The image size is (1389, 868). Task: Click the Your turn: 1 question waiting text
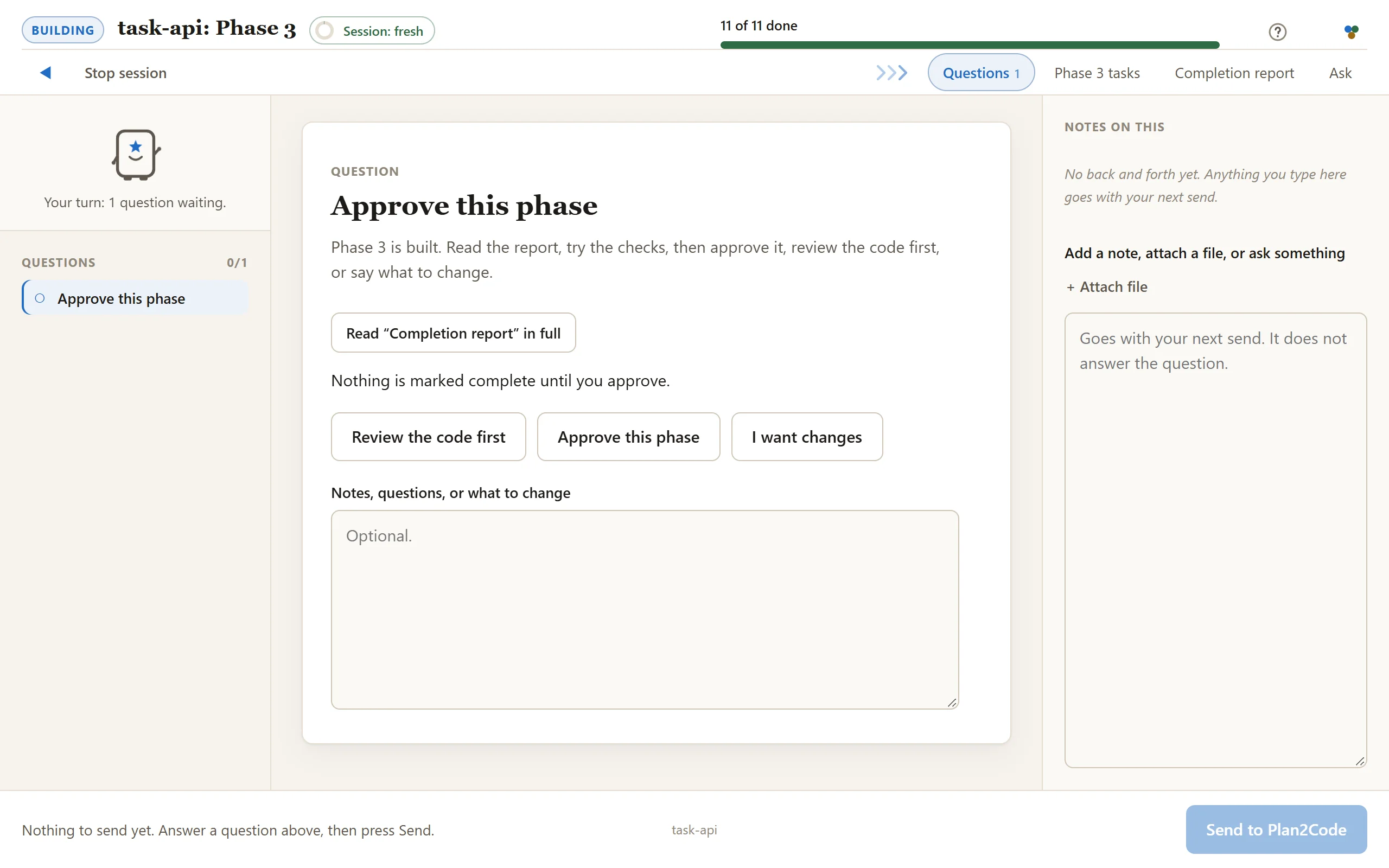[x=135, y=202]
